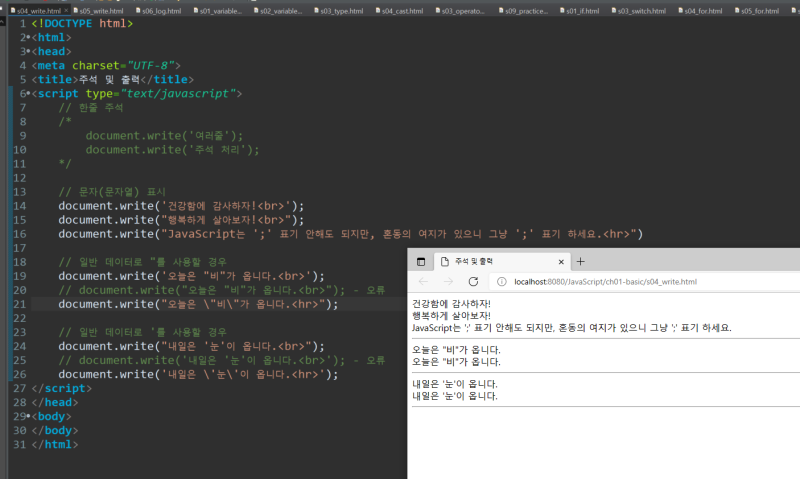Click line number 21 in the gutter
The width and height of the screenshot is (800, 479).
click(x=19, y=304)
